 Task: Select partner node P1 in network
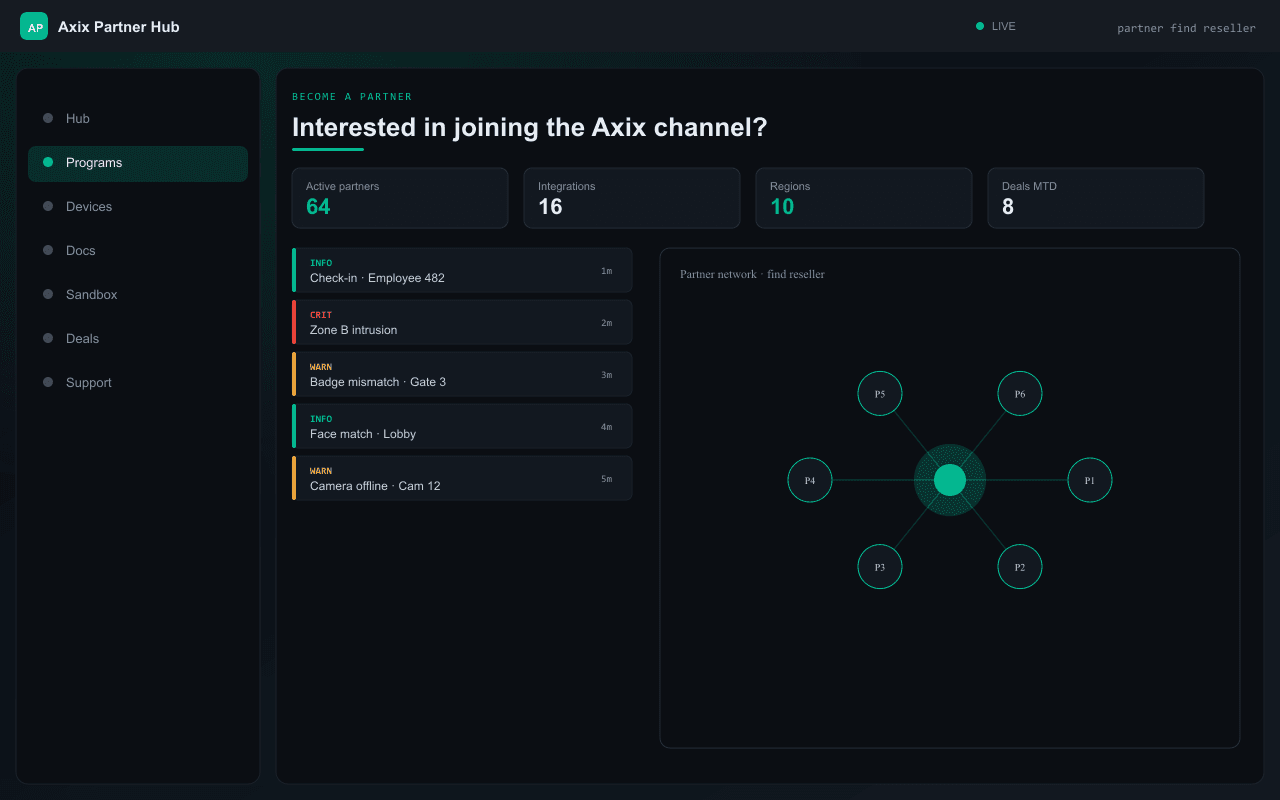[x=1090, y=480]
